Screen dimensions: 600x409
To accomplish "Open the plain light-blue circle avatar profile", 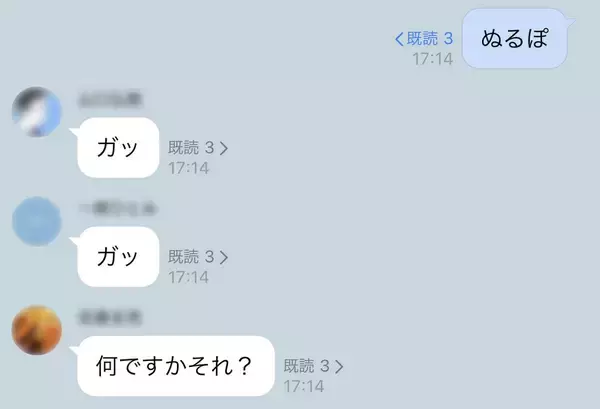I will [x=37, y=221].
